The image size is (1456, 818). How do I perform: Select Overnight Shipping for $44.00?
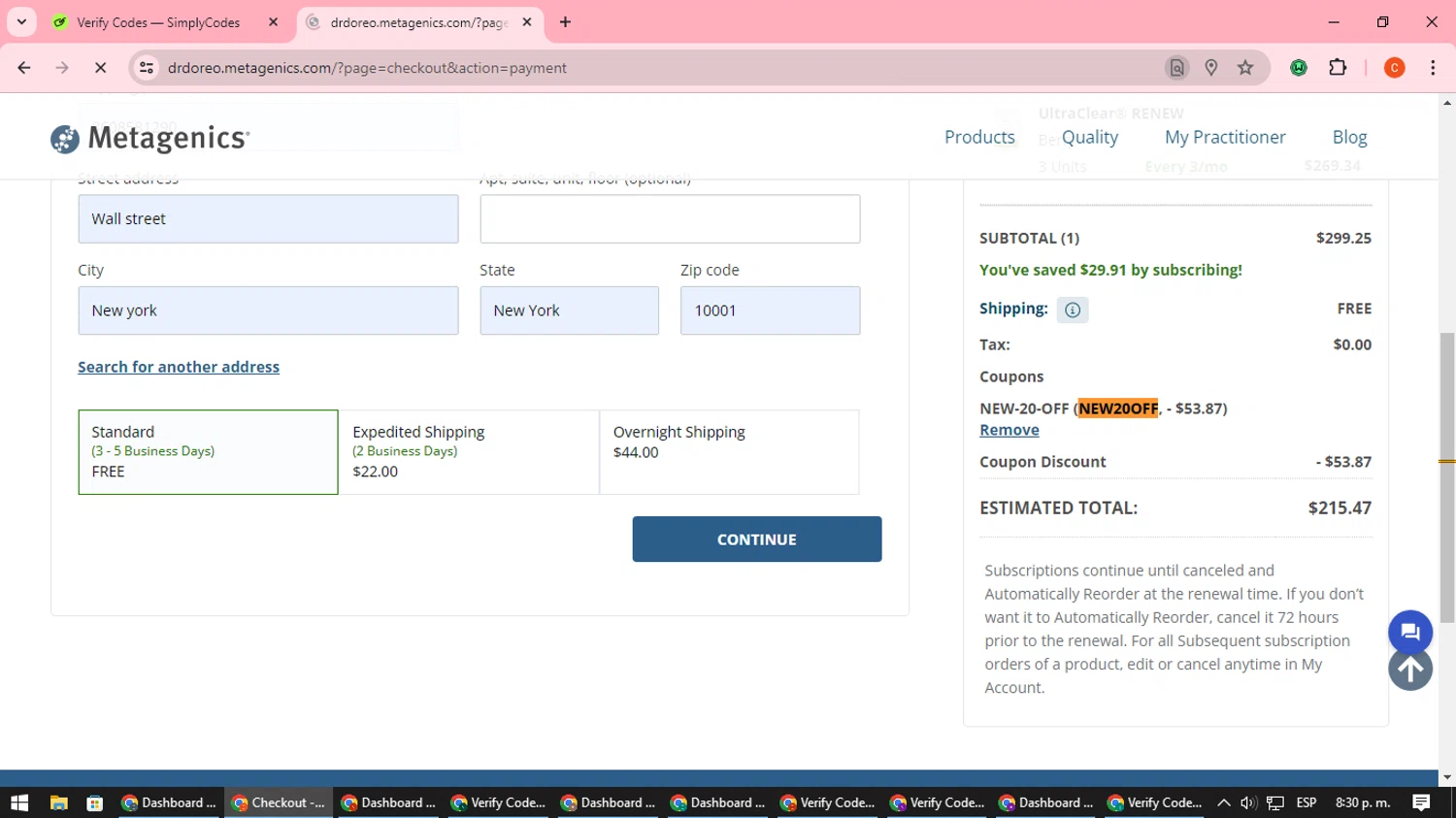729,452
